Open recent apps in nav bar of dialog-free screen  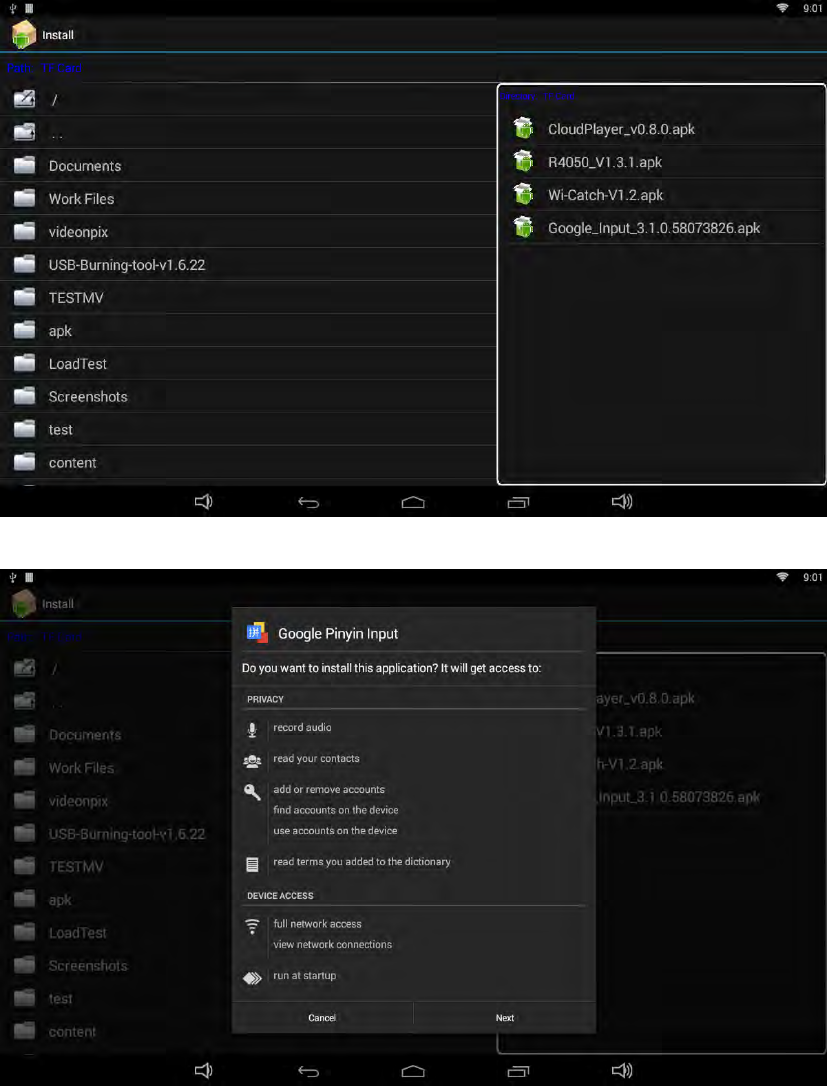pos(518,502)
